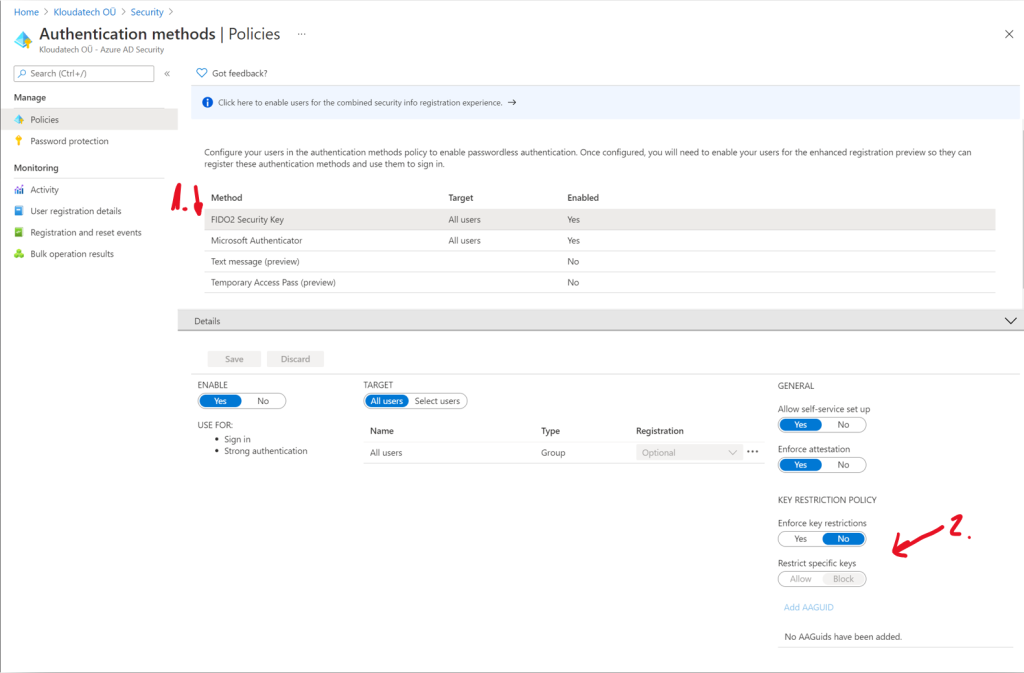Click the Policies diamond icon in sidebar

point(19,119)
